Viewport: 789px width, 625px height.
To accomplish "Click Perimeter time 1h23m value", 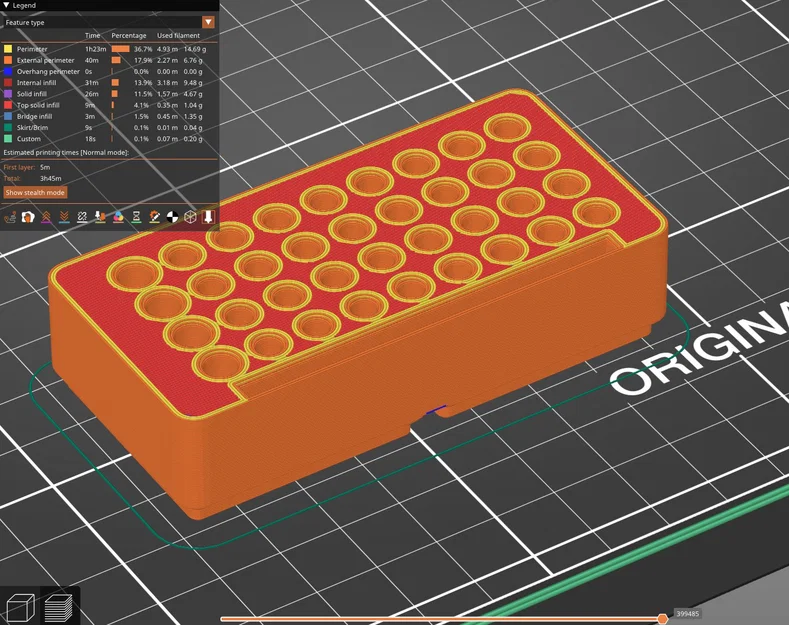I will (96, 49).
